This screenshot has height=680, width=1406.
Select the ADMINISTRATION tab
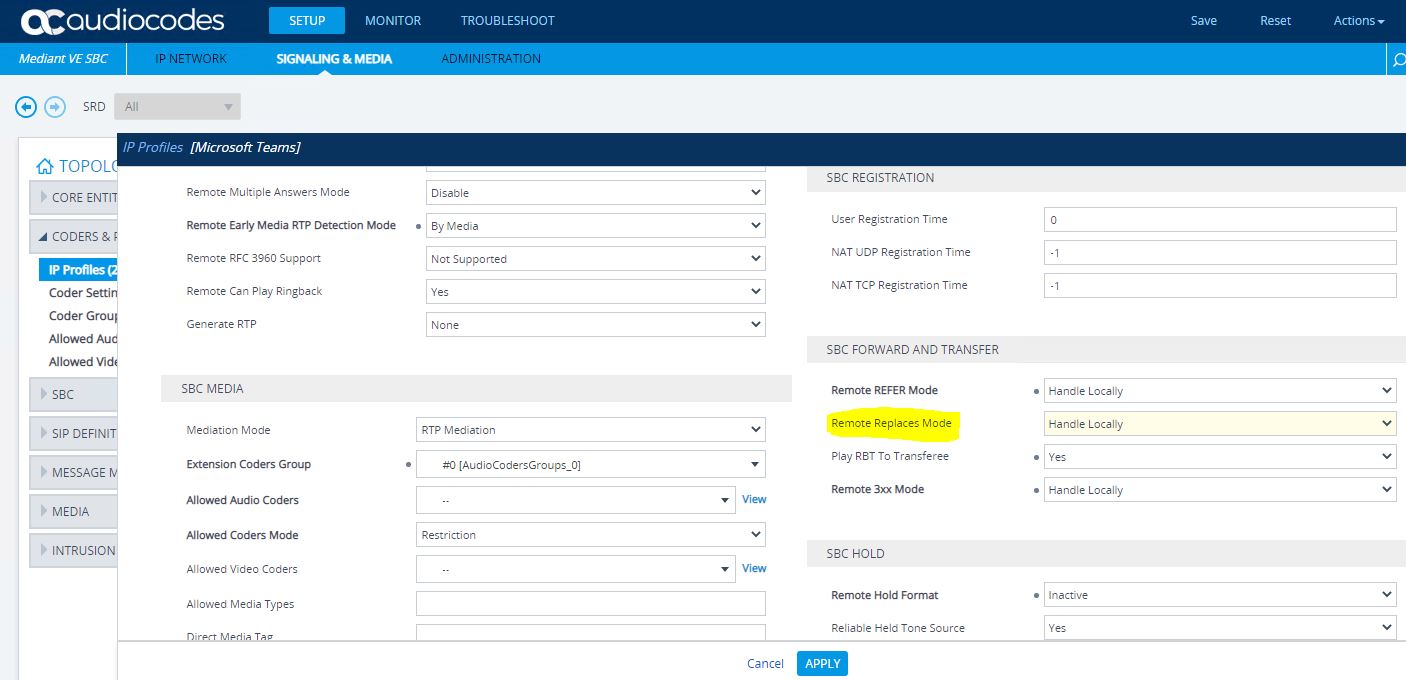490,58
